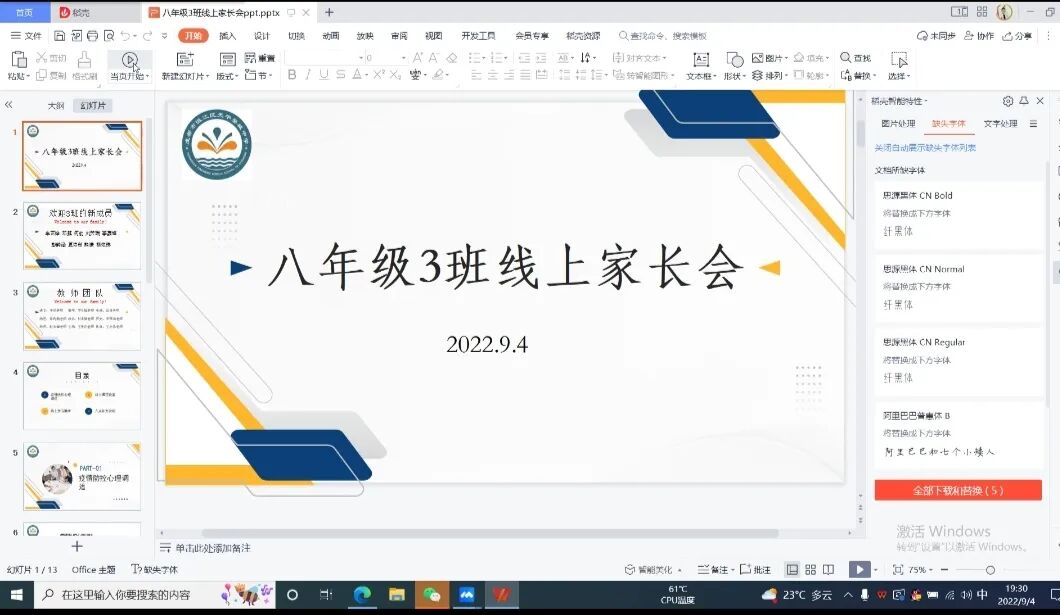Click 全部下载并替换 download fonts button
1060x615 pixels.
(958, 490)
